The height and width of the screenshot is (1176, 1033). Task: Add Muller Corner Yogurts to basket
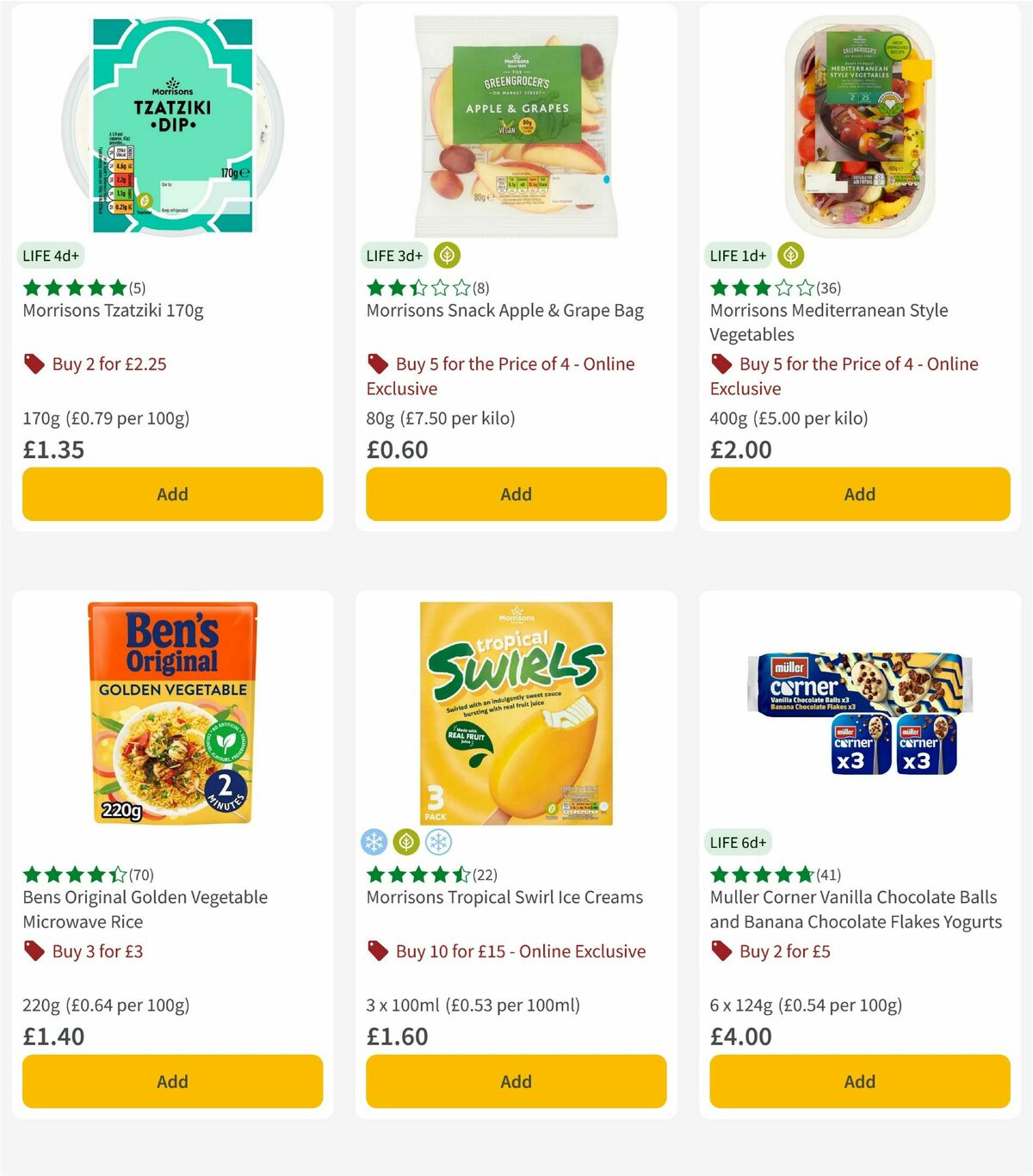pos(859,1081)
